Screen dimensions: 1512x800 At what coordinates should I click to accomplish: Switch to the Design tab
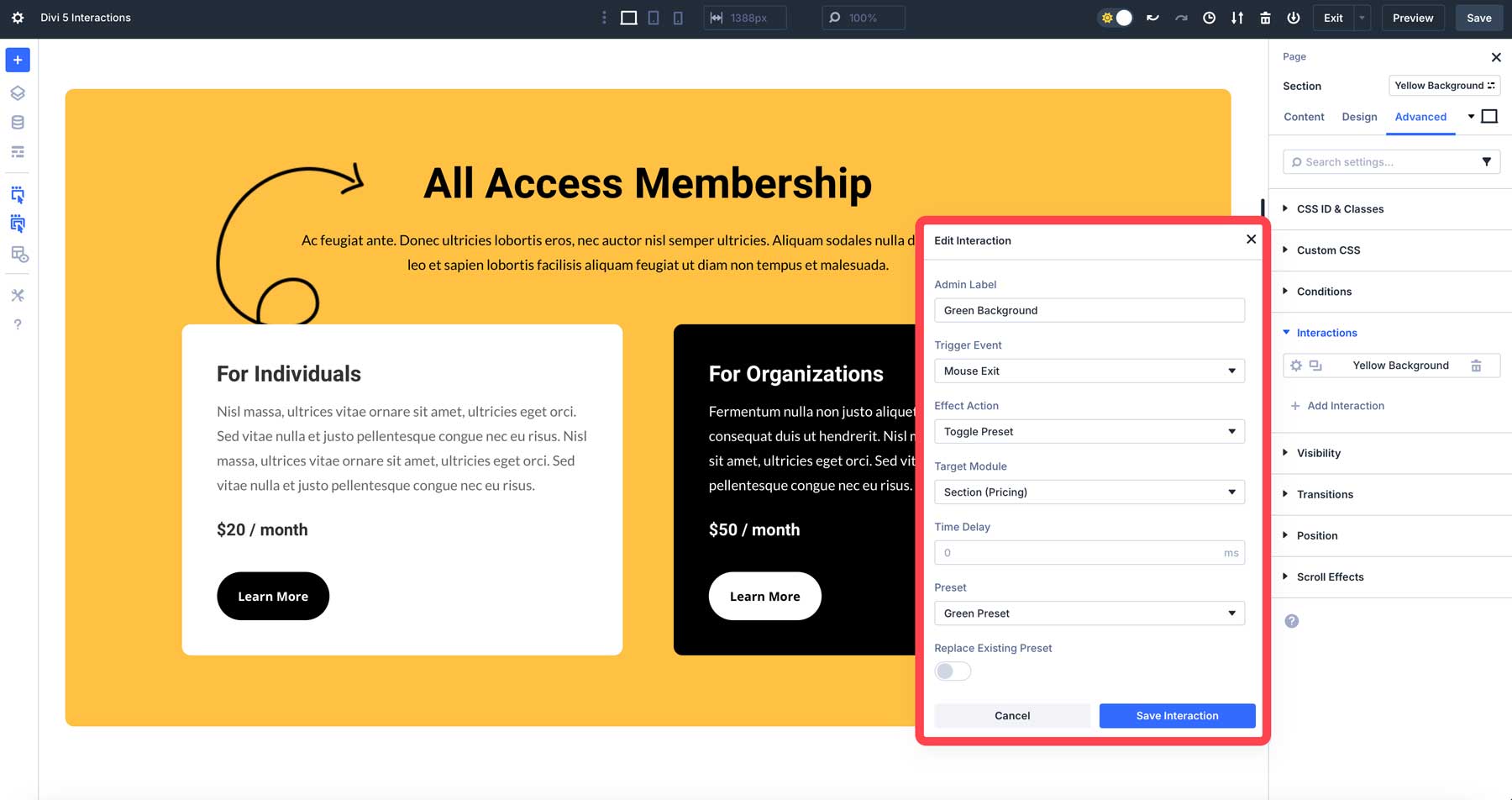[1358, 117]
